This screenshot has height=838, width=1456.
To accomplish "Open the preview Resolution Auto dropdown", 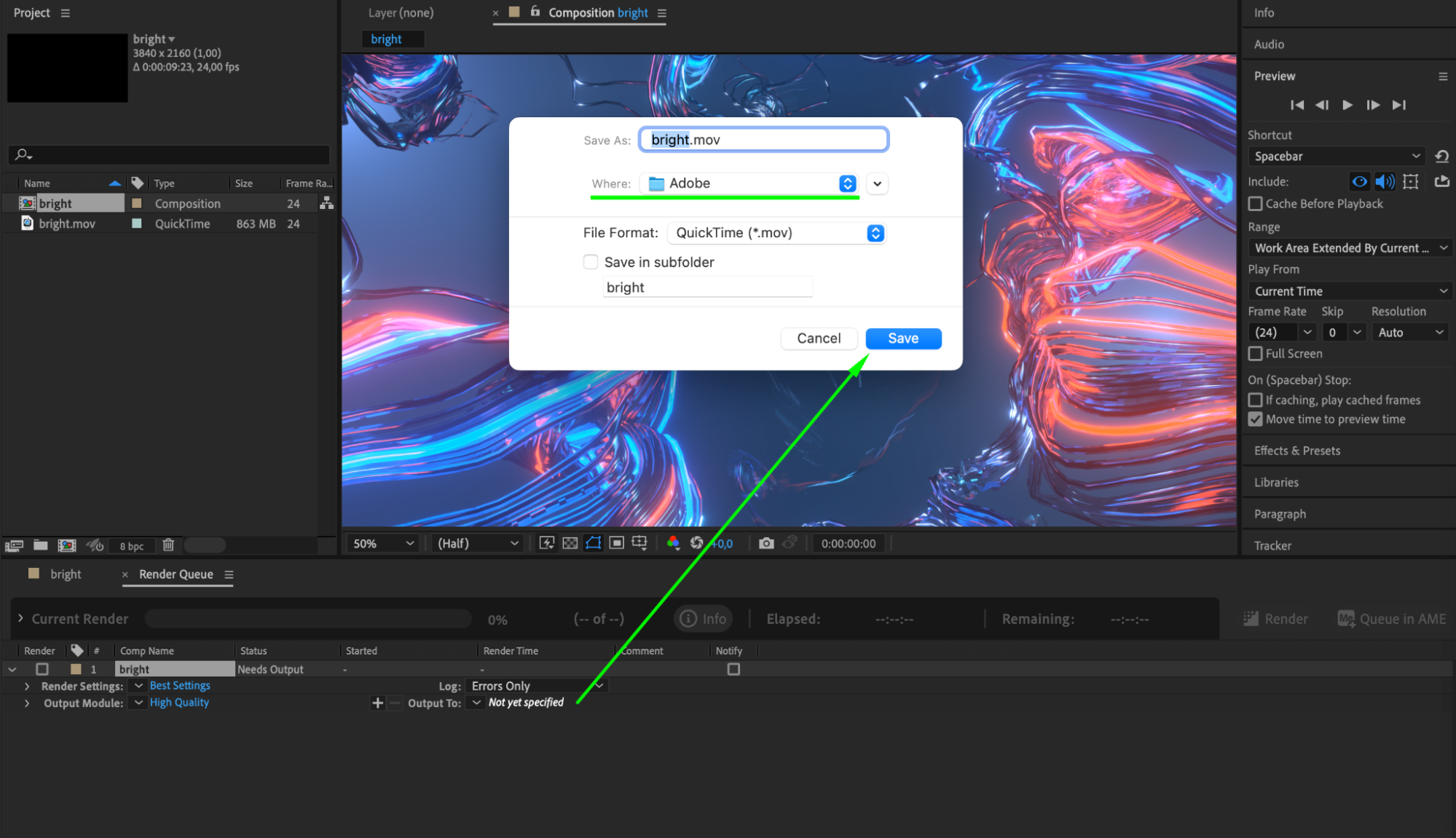I will (1412, 333).
